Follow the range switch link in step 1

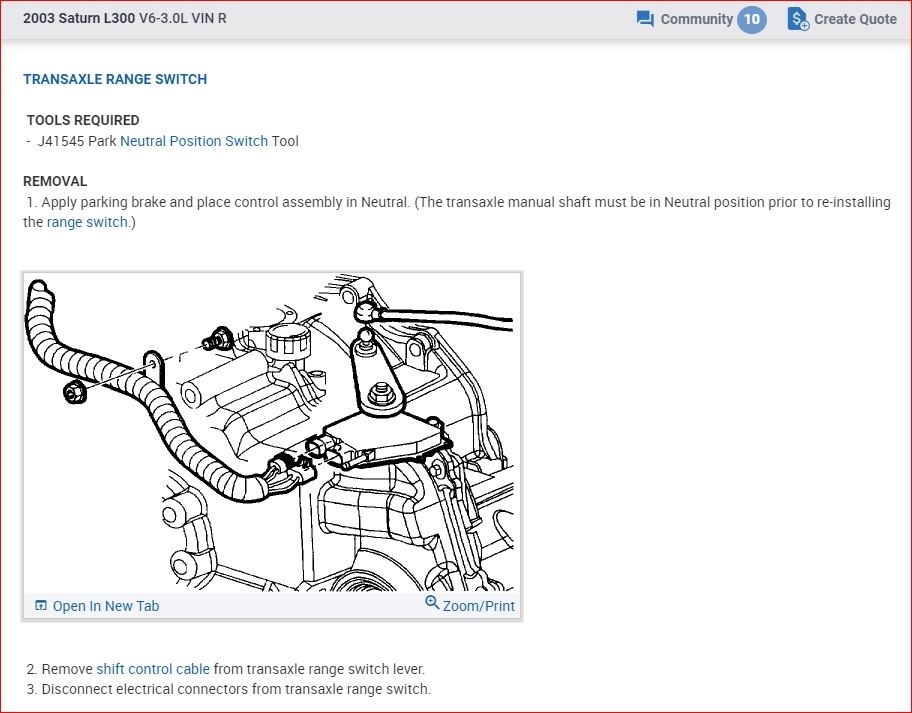pyautogui.click(x=87, y=222)
